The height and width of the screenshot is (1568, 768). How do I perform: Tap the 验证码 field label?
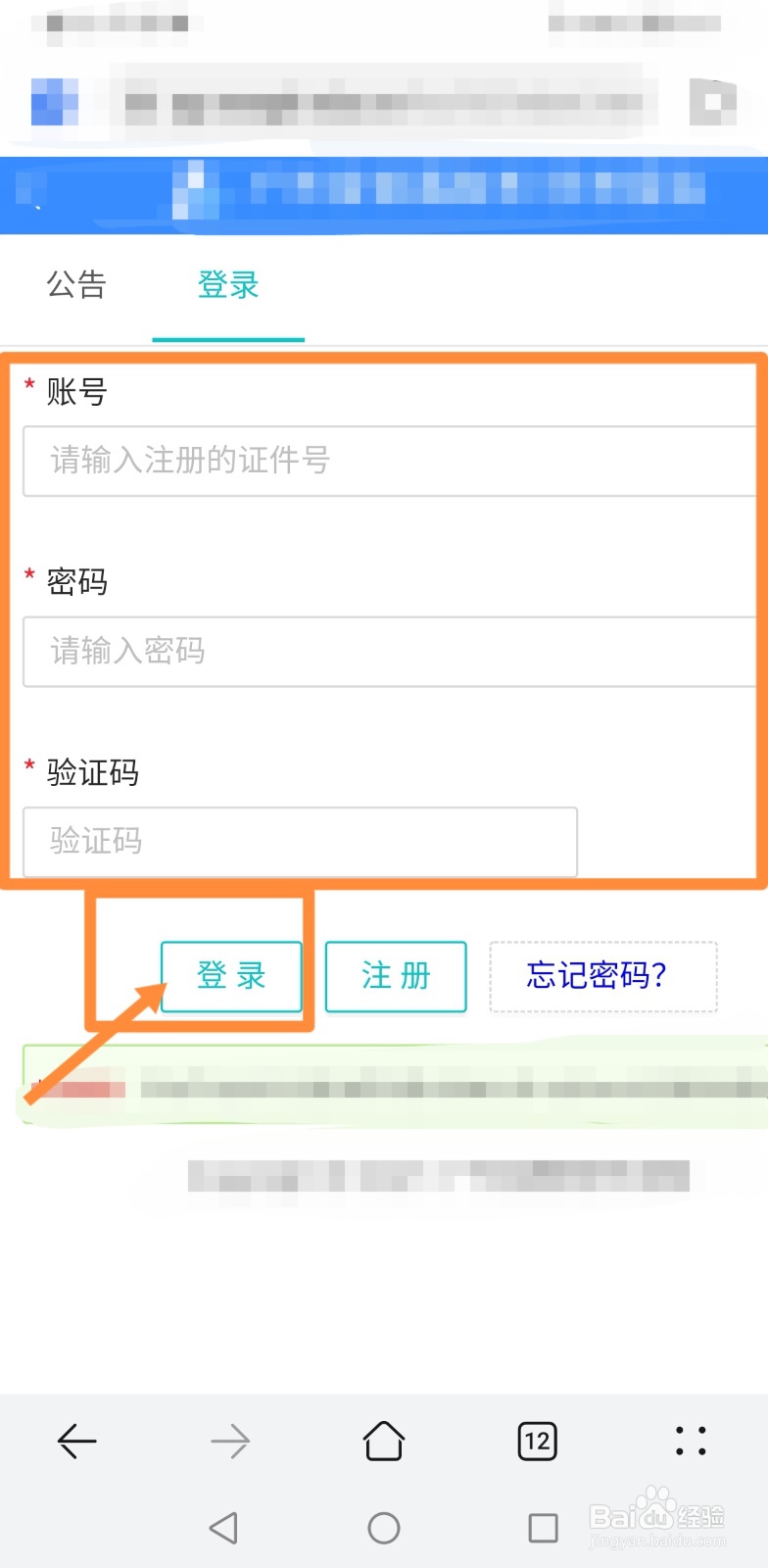tap(93, 772)
